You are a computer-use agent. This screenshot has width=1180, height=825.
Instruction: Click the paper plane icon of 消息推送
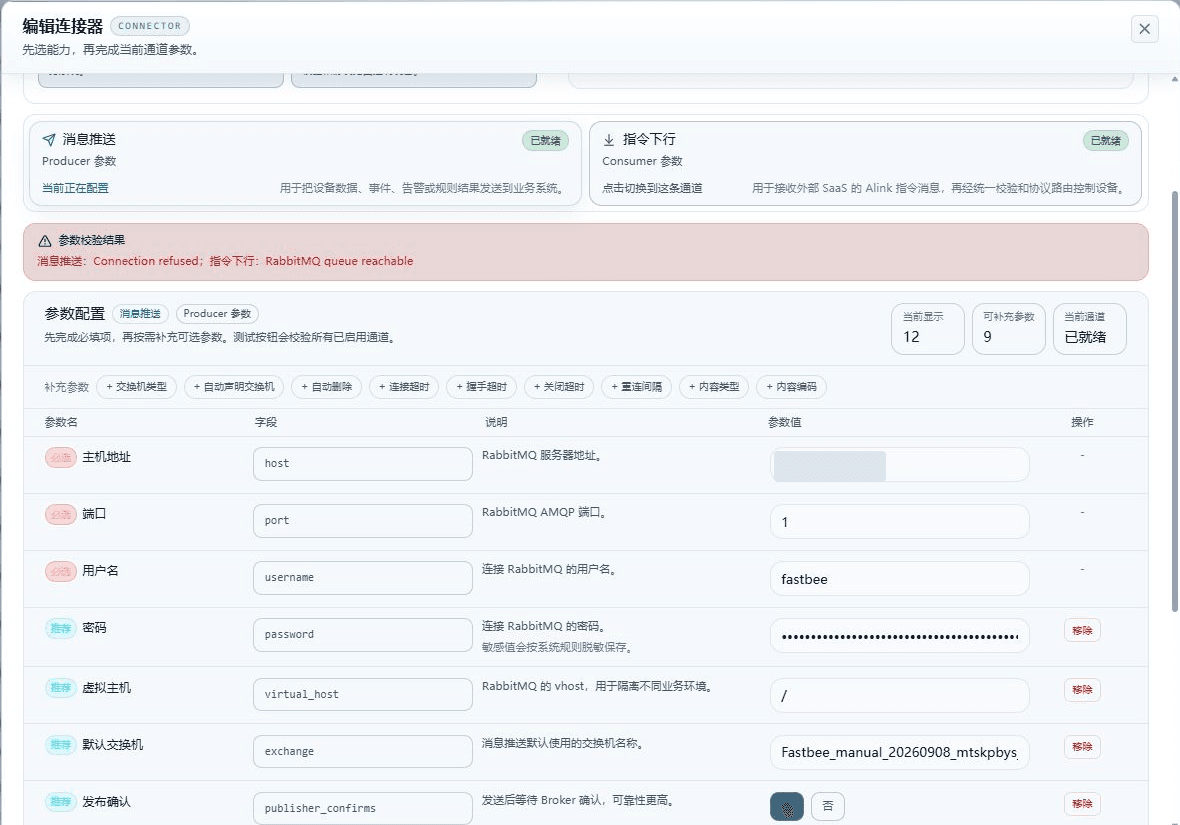[49, 139]
